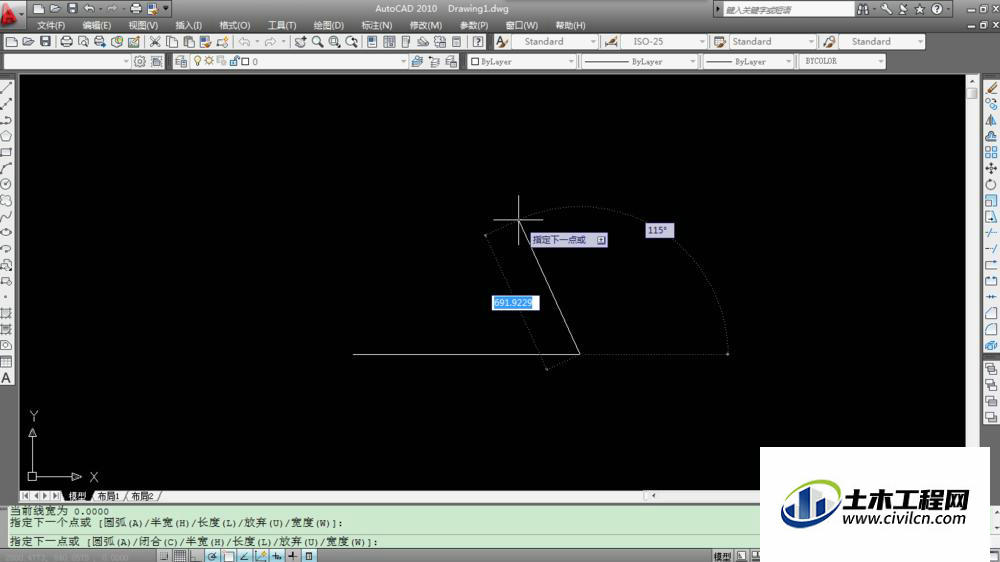Viewport: 1000px width, 562px height.
Task: Select the Line draw tool
Action: click(x=6, y=87)
